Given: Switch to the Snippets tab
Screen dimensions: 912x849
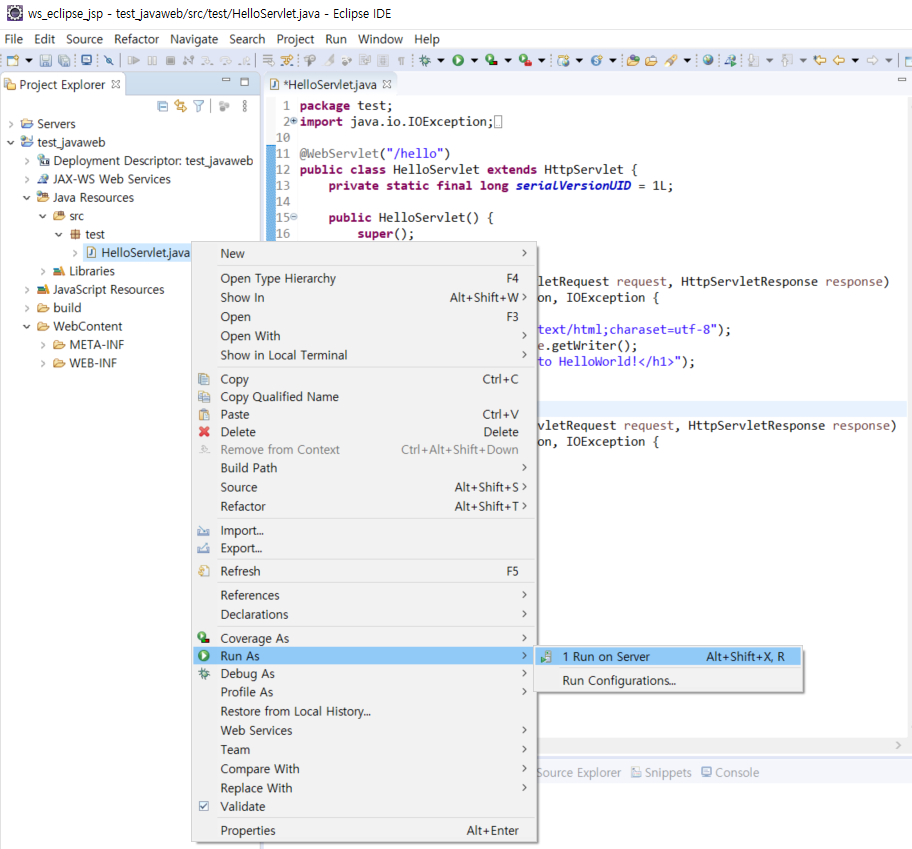Looking at the screenshot, I should coord(661,772).
